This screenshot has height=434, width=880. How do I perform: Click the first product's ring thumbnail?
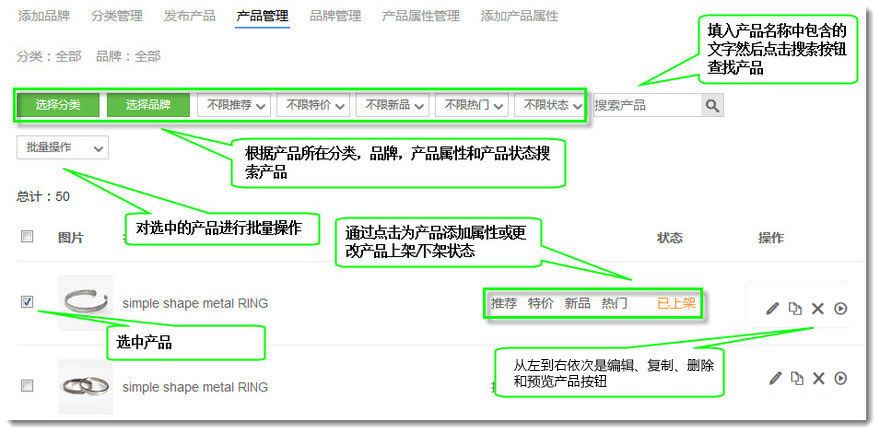[x=84, y=301]
